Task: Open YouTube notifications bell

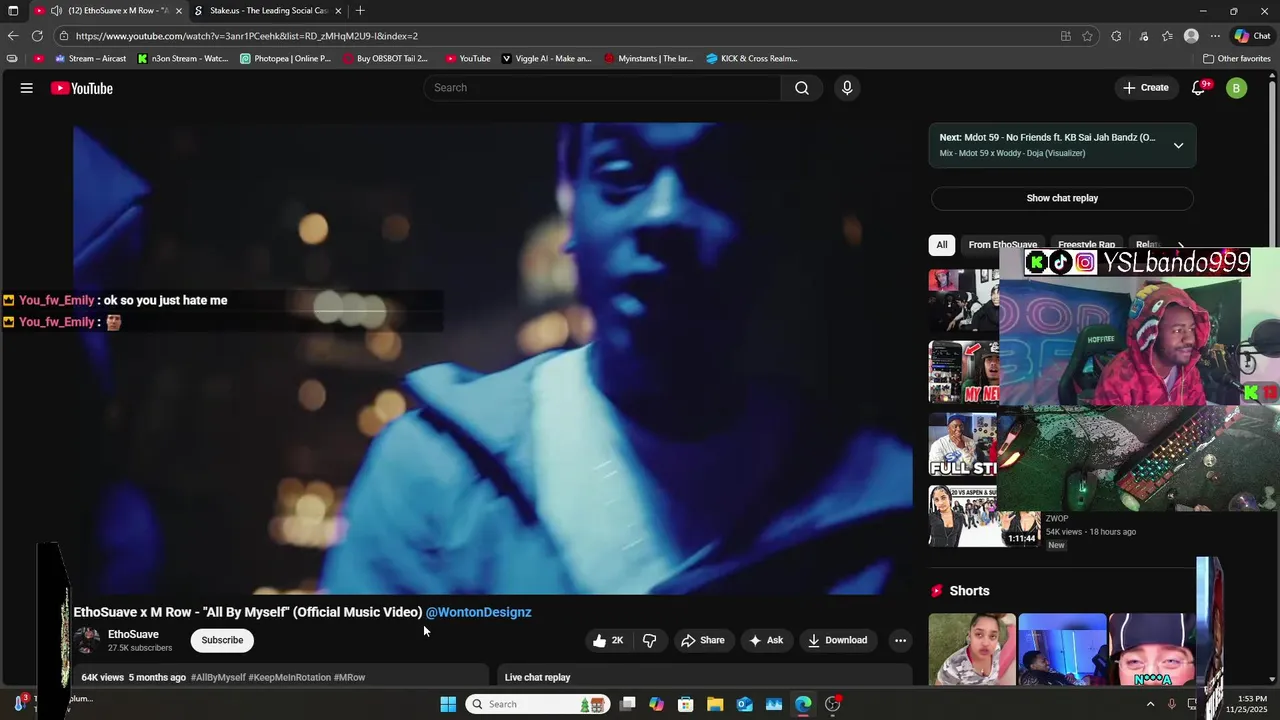Action: (1198, 88)
